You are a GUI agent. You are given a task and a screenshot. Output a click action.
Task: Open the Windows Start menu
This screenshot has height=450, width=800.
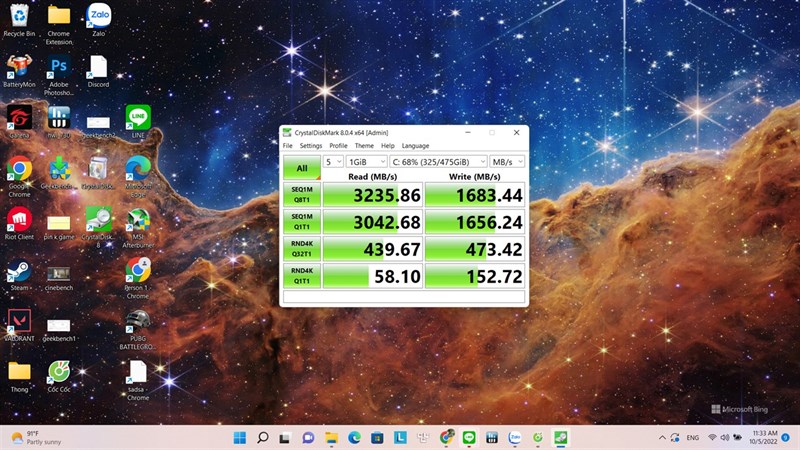pos(239,437)
